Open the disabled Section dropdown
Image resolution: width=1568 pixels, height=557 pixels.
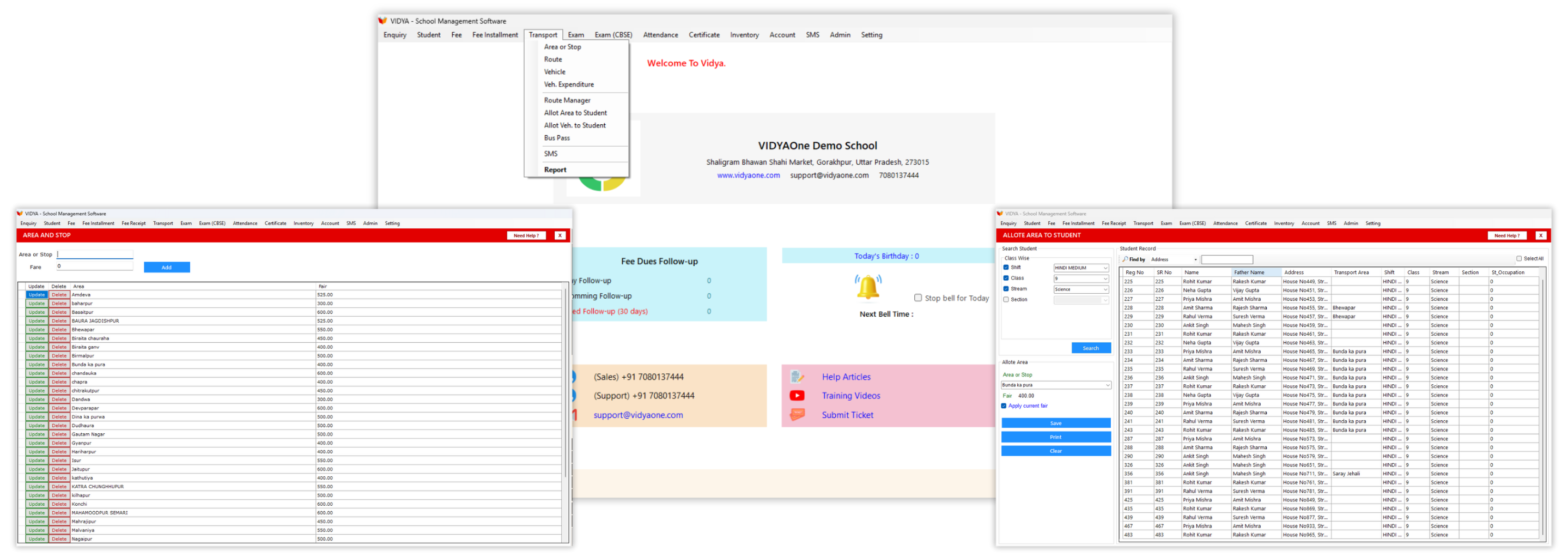(1081, 300)
